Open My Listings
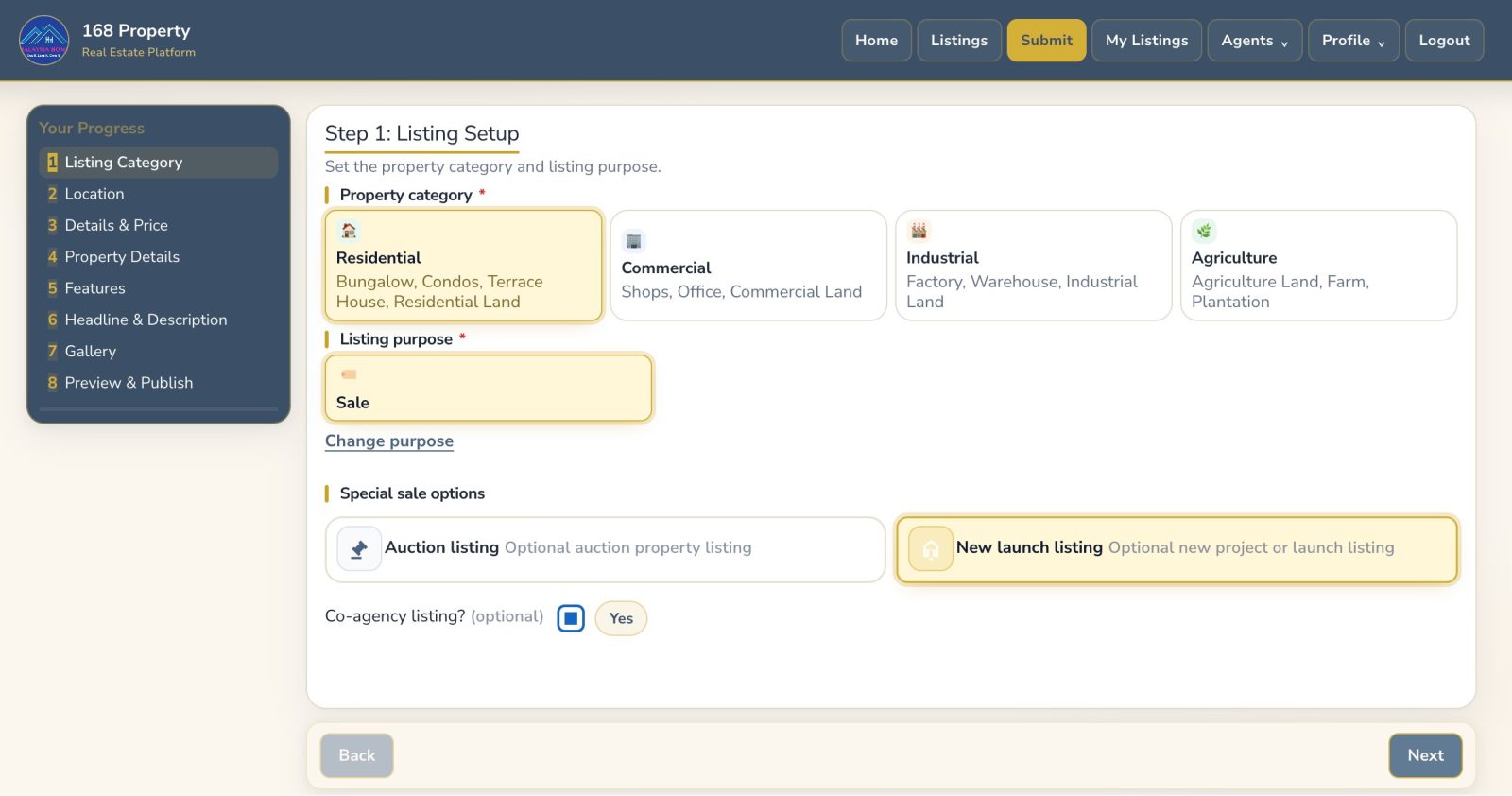The image size is (1512, 796). click(x=1146, y=41)
